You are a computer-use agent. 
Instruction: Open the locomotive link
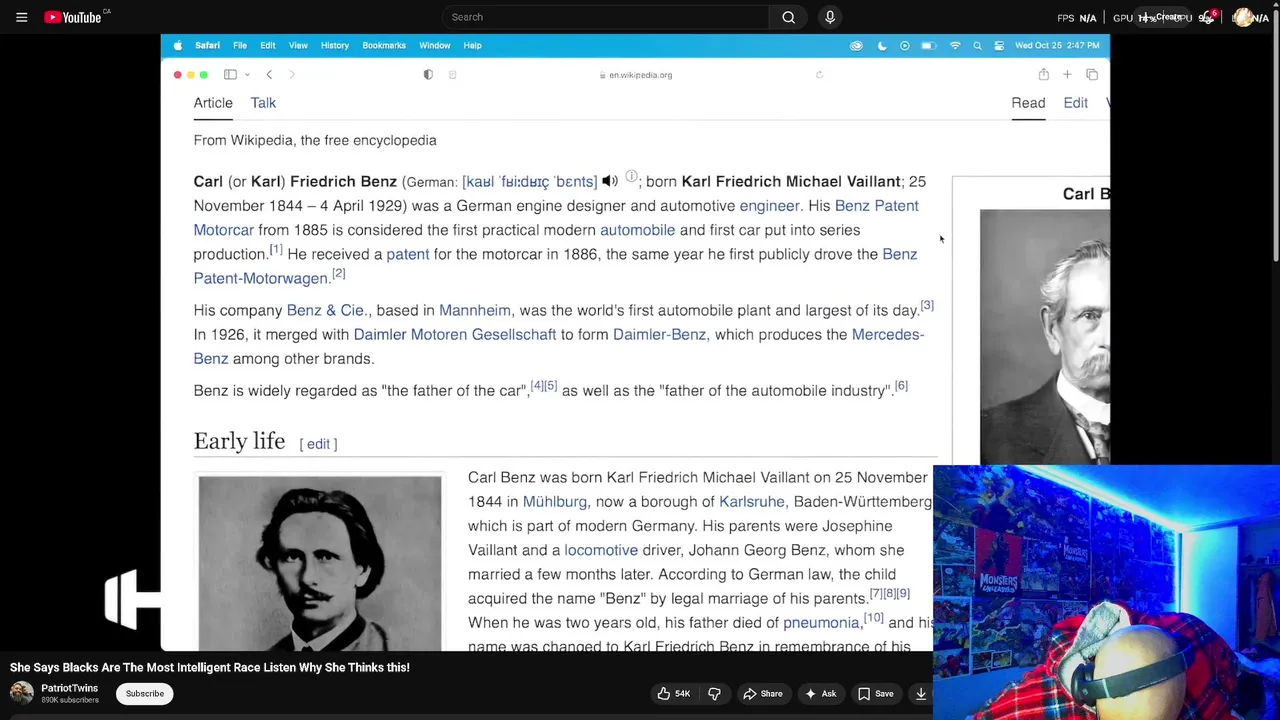[601, 550]
